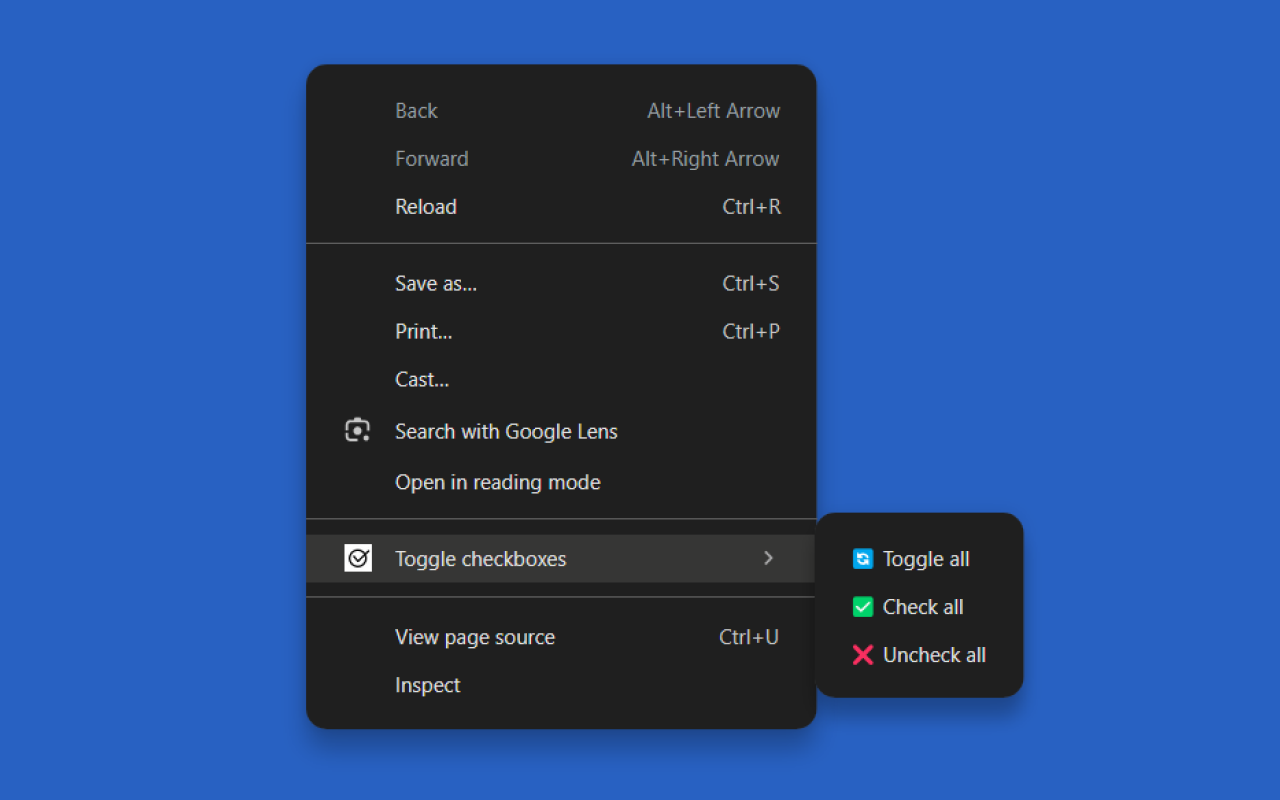1280x800 pixels.
Task: Click the circled checkmark icon in the menu
Action: click(358, 558)
